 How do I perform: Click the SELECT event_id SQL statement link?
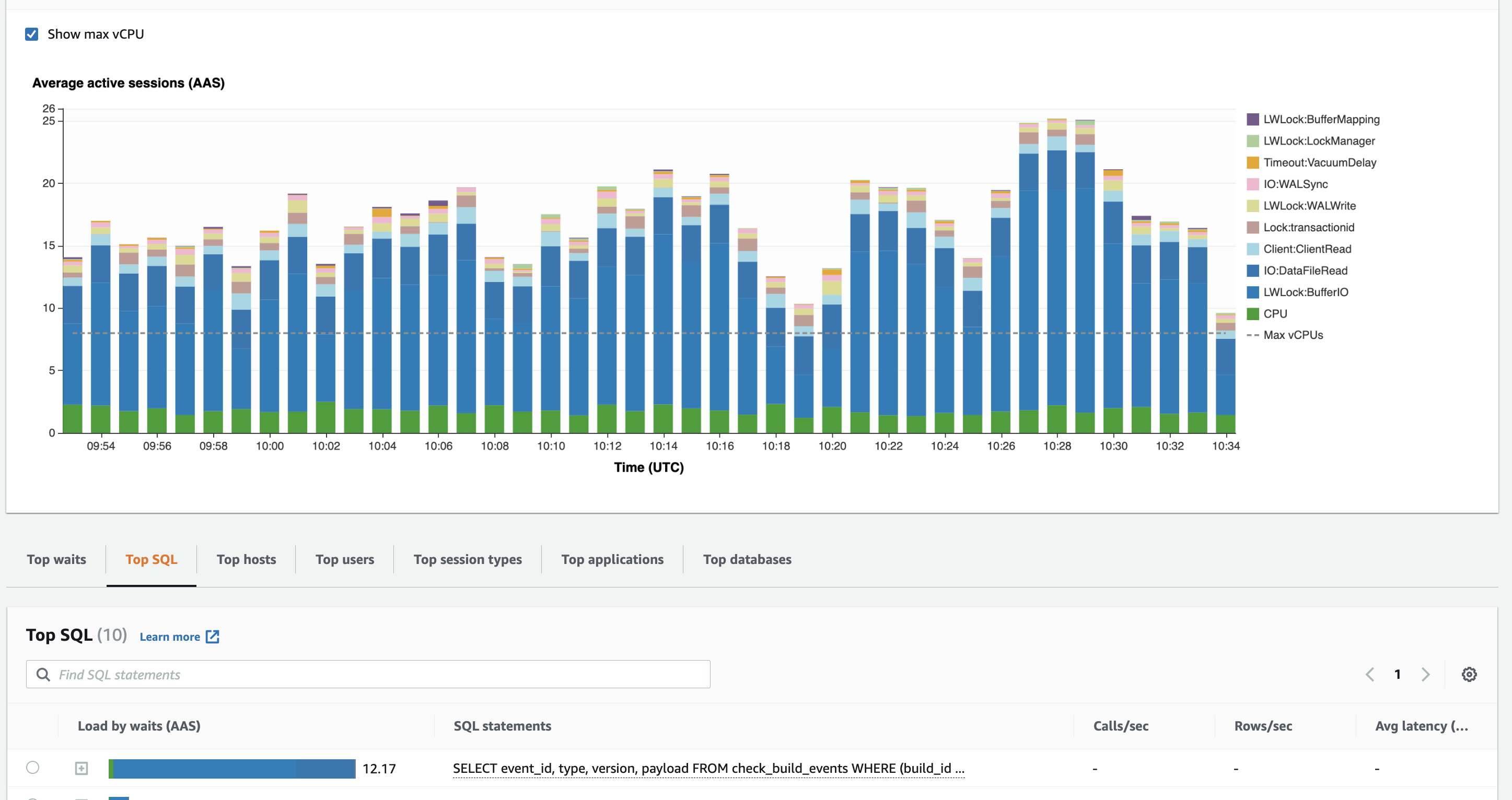pos(708,767)
